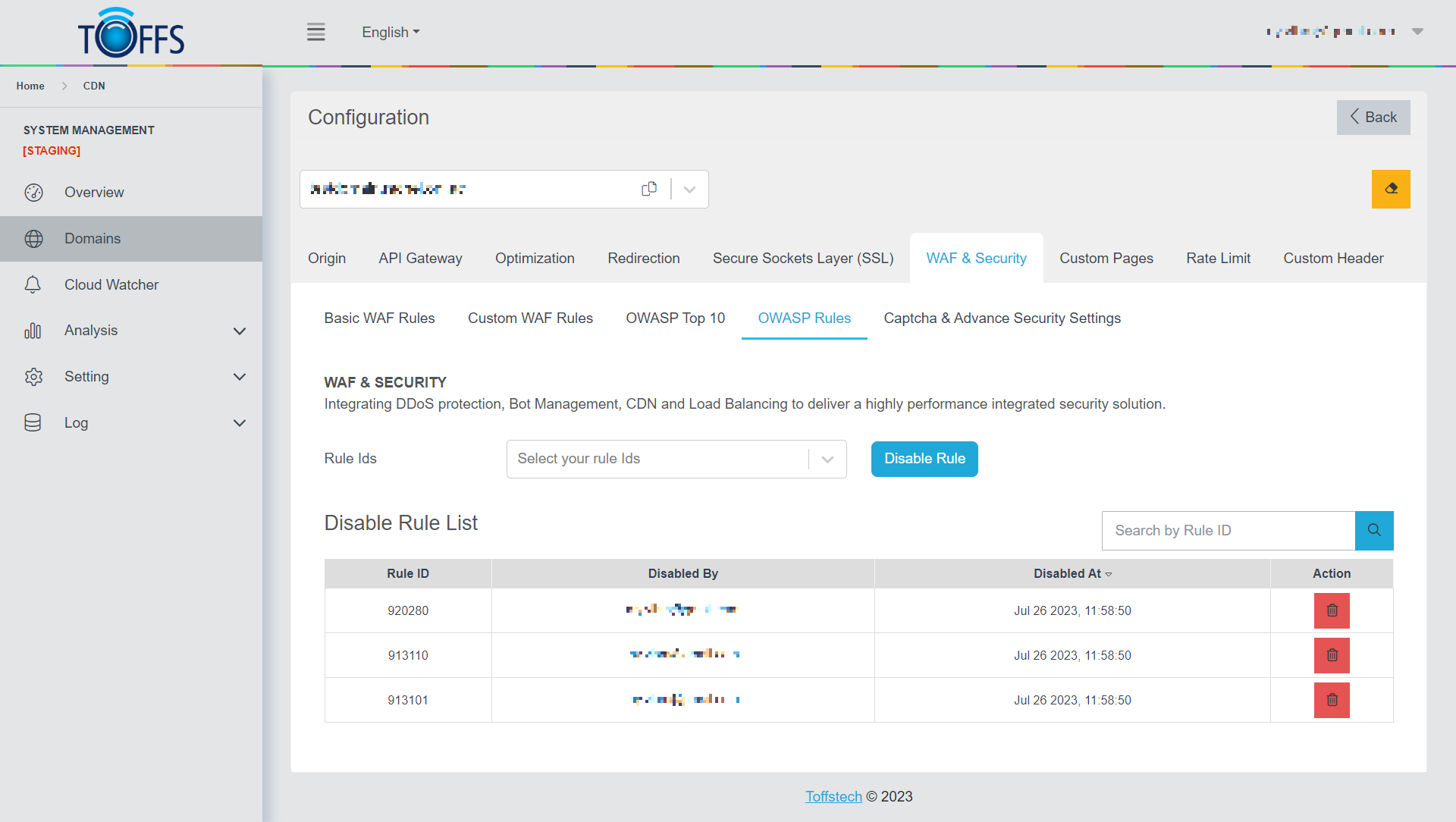Screen dimensions: 1456x822
Task: Click the hamburger menu icon
Action: (315, 32)
